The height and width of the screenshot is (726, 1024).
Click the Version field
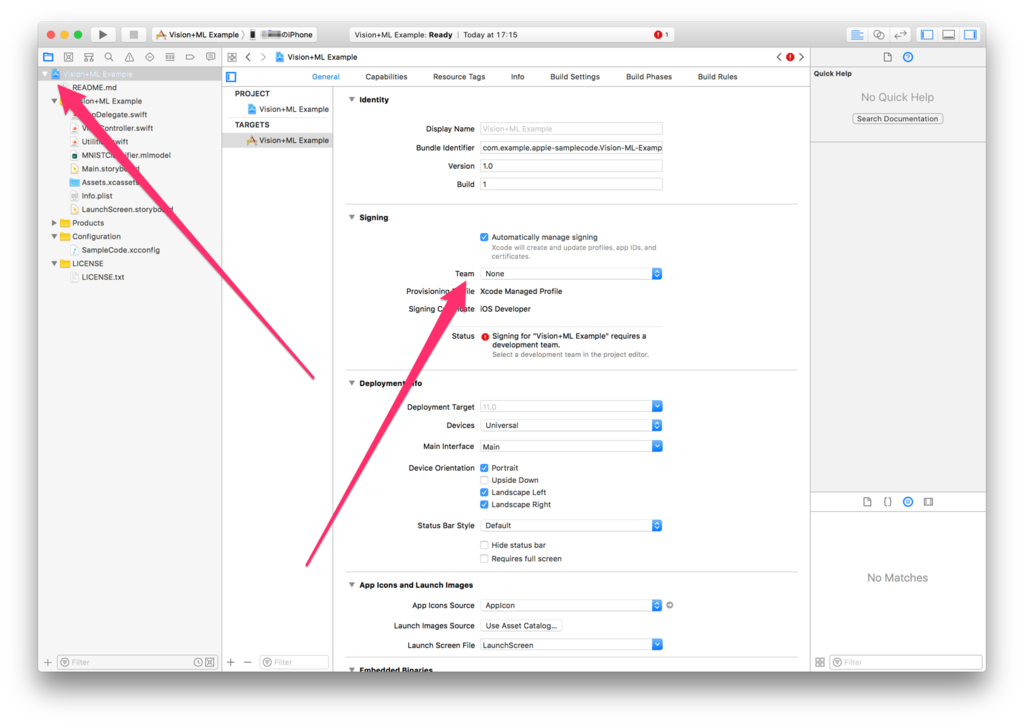pyautogui.click(x=571, y=166)
